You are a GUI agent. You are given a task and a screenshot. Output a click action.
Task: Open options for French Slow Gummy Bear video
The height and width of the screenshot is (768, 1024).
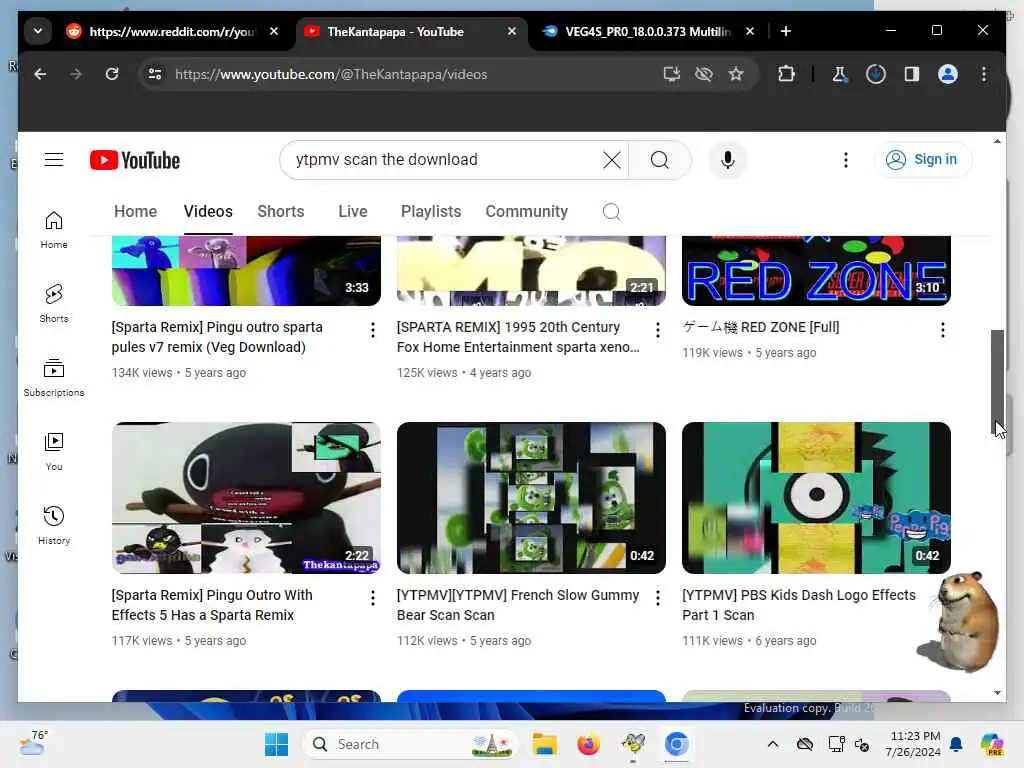(658, 598)
